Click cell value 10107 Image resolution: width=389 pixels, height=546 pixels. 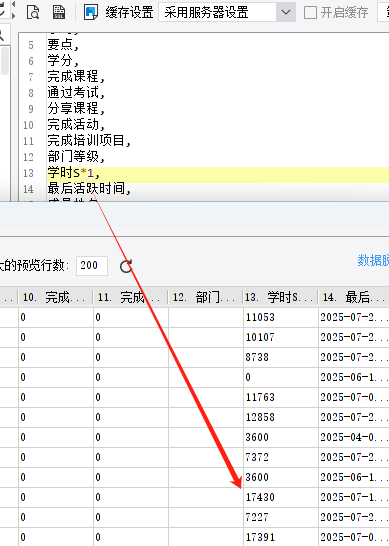pos(260,337)
